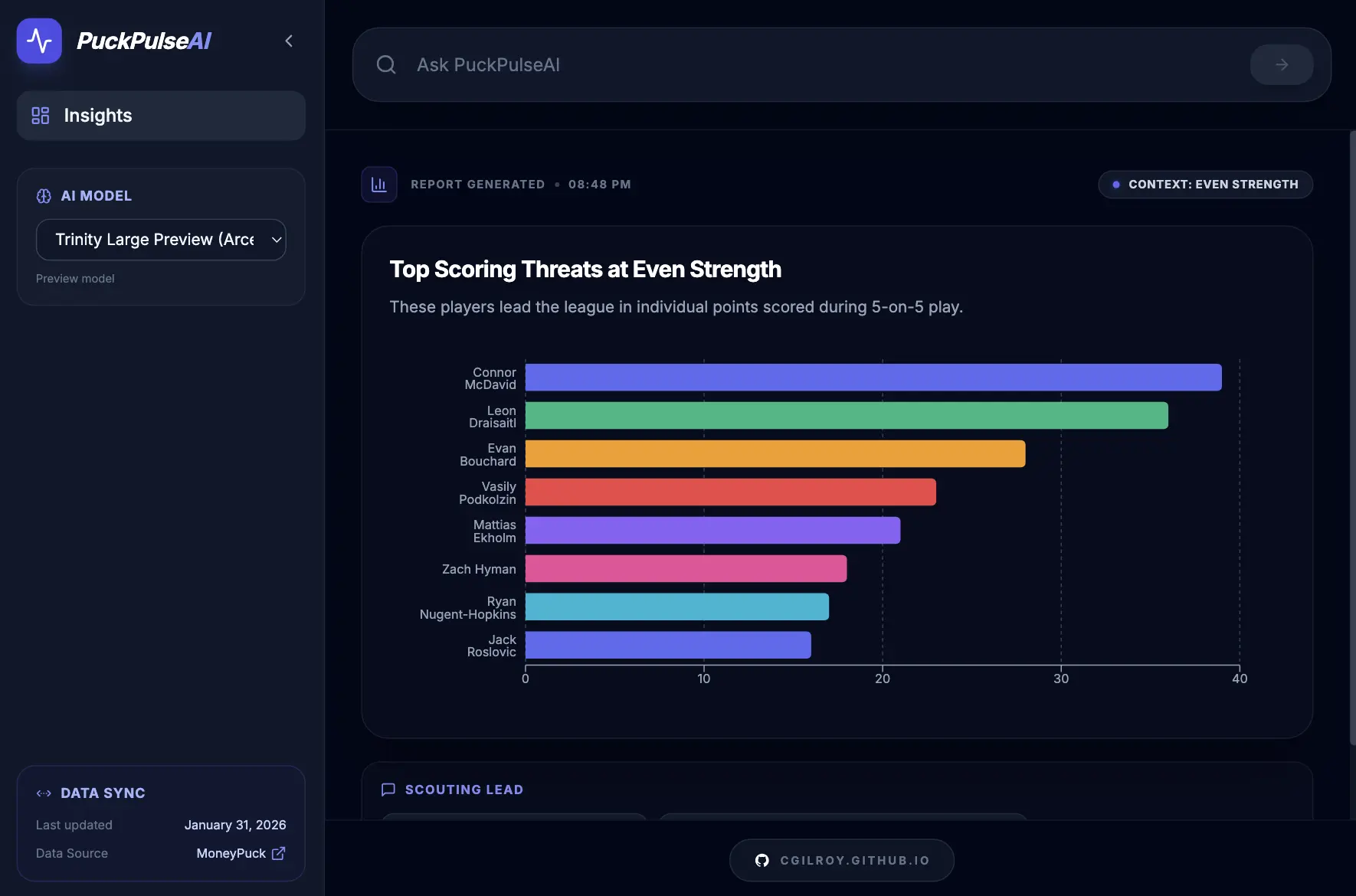Click the search magnifier icon
Image resolution: width=1356 pixels, height=896 pixels.
click(386, 65)
